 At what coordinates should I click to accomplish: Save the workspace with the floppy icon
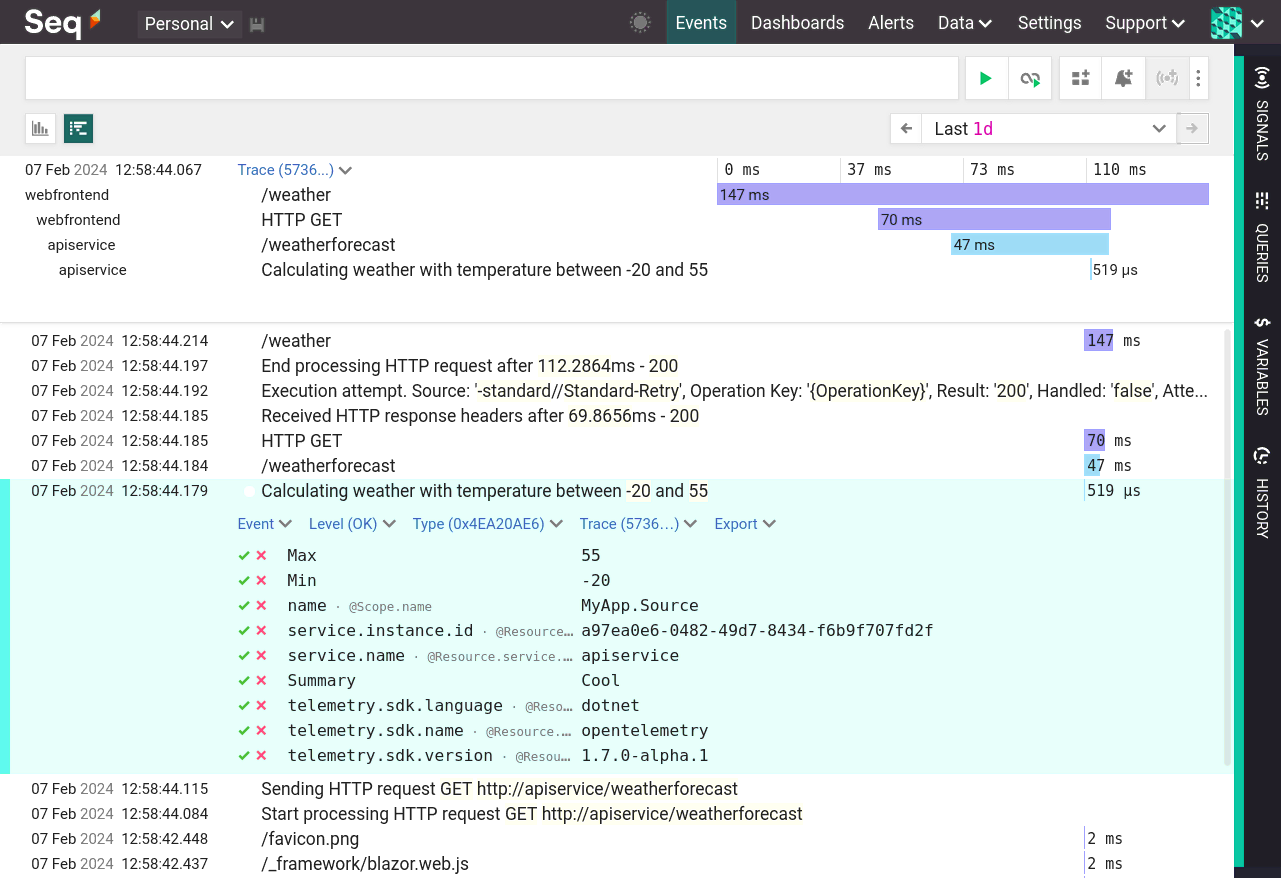257,24
